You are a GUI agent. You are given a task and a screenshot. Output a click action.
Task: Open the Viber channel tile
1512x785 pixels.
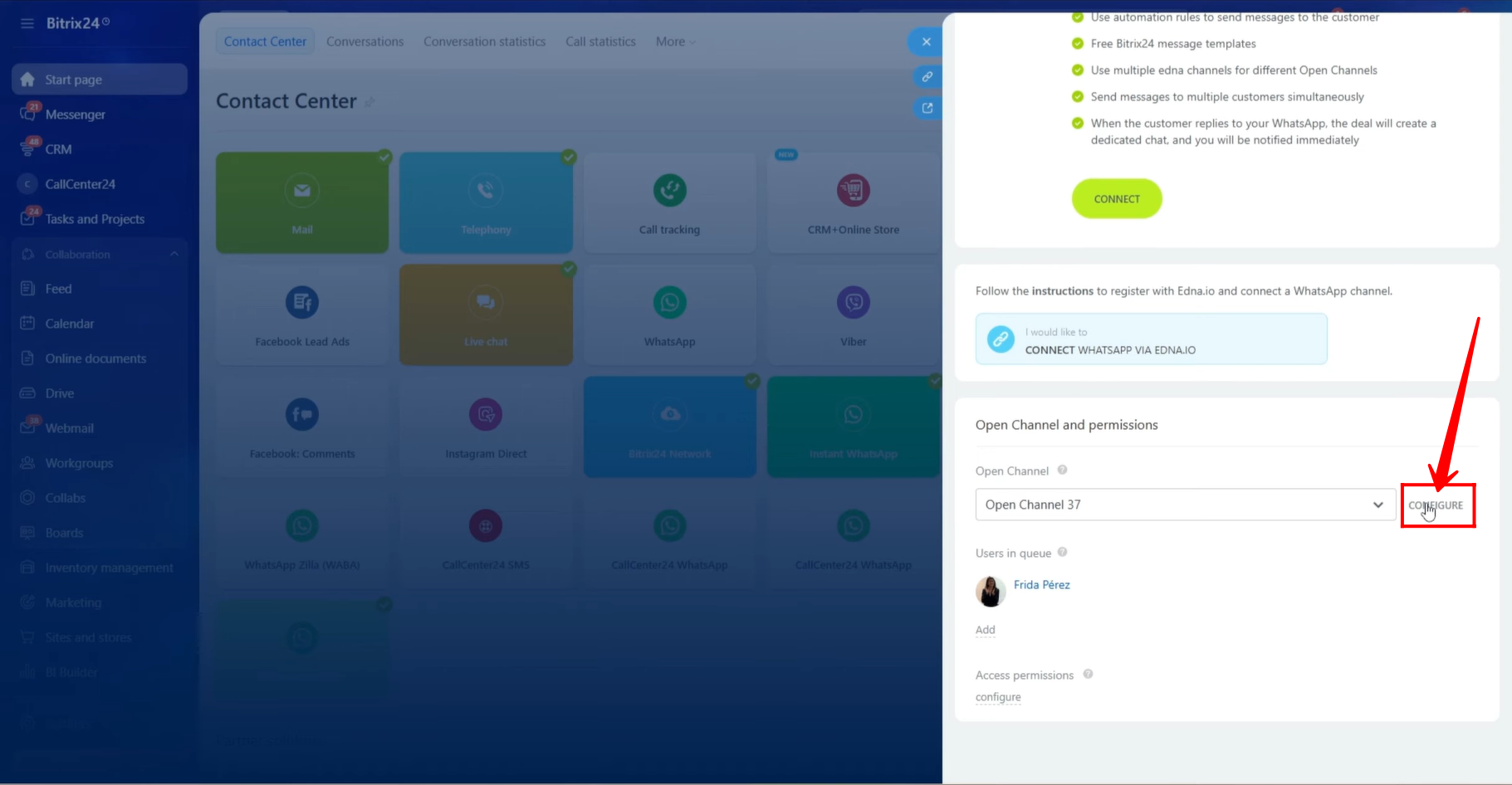853,315
